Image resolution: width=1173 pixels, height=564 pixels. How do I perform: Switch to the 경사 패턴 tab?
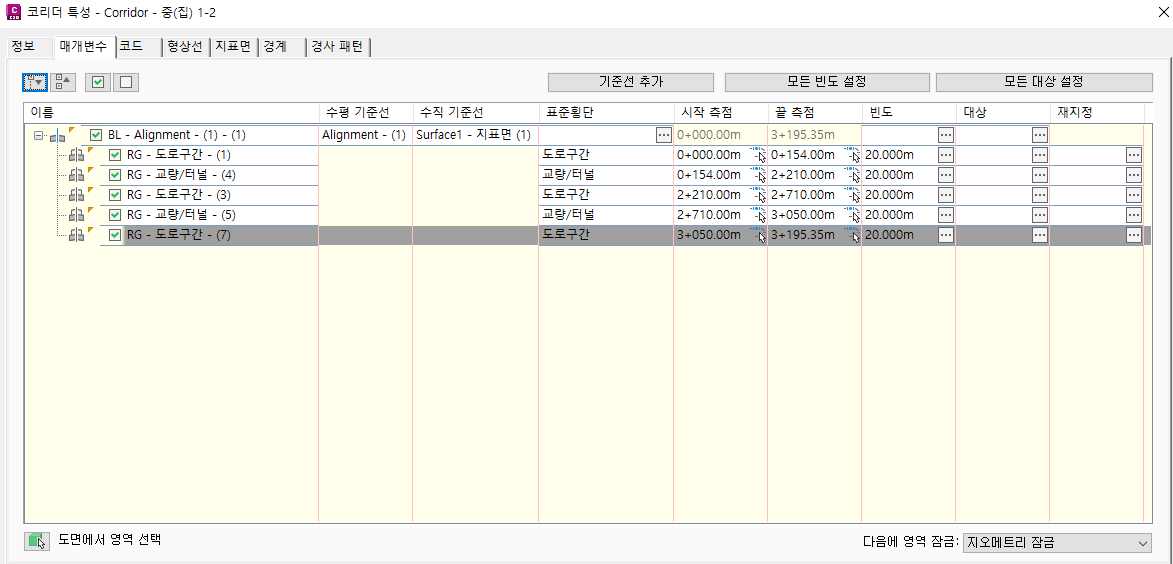(x=337, y=46)
